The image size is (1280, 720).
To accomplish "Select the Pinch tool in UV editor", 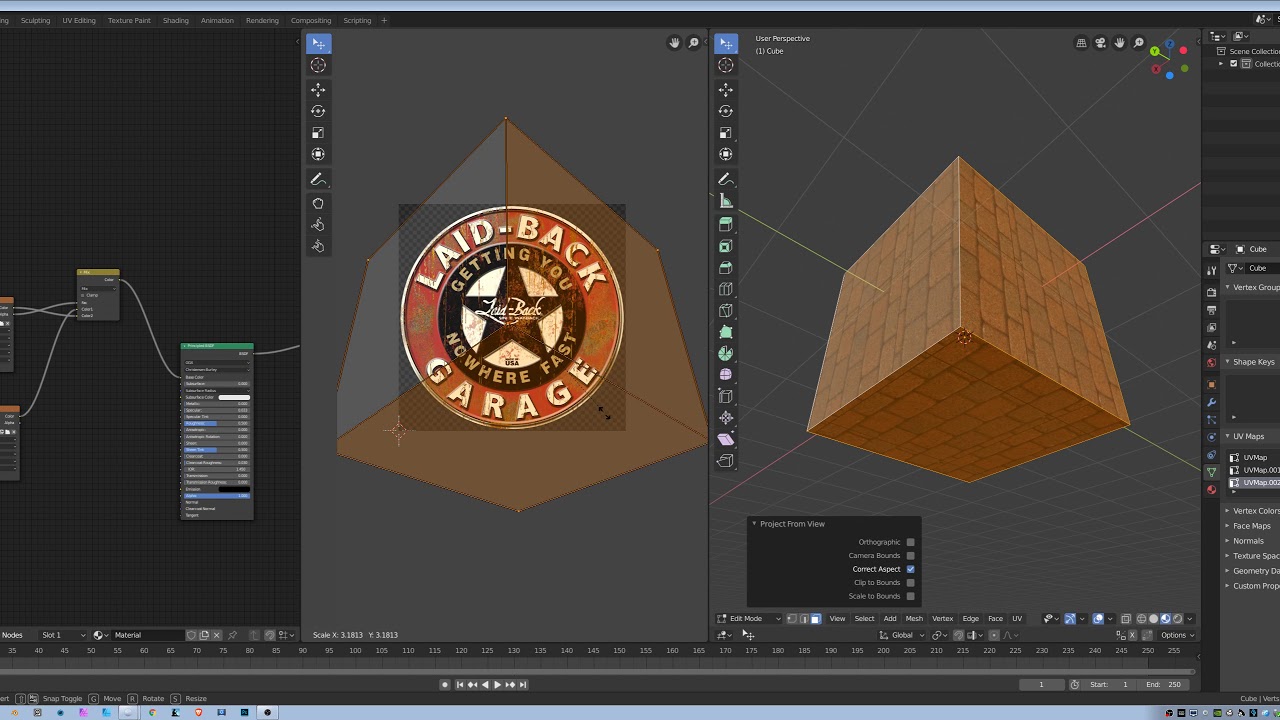I will tap(318, 246).
